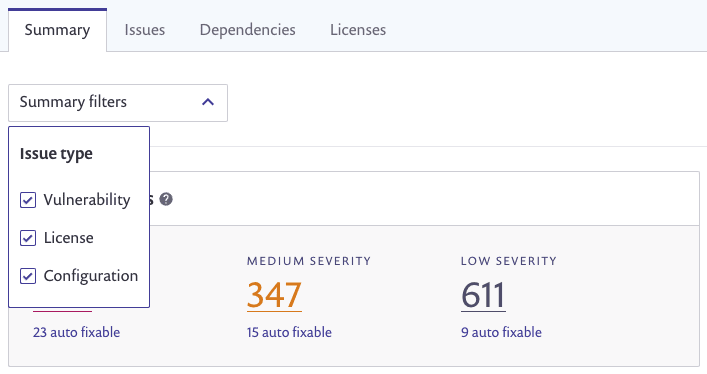707x374 pixels.
Task: Collapse the Summary filters dropdown
Action: [x=118, y=102]
